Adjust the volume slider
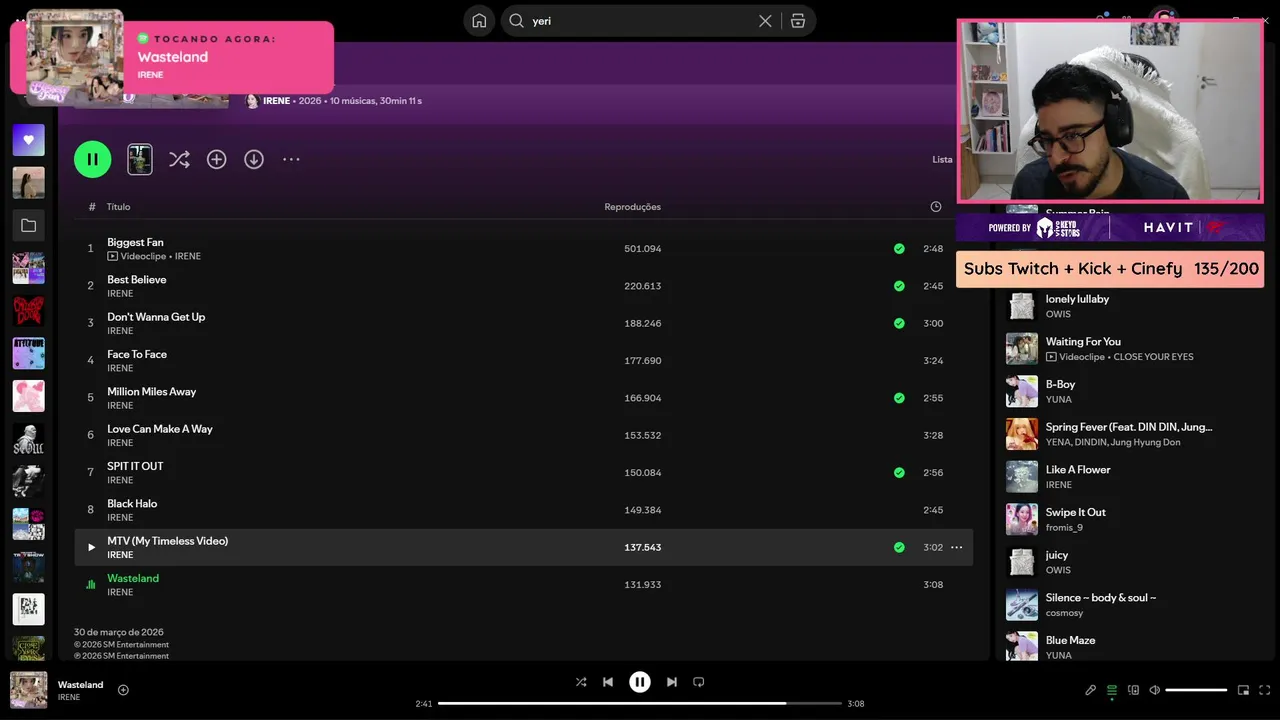 pyautogui.click(x=1196, y=690)
